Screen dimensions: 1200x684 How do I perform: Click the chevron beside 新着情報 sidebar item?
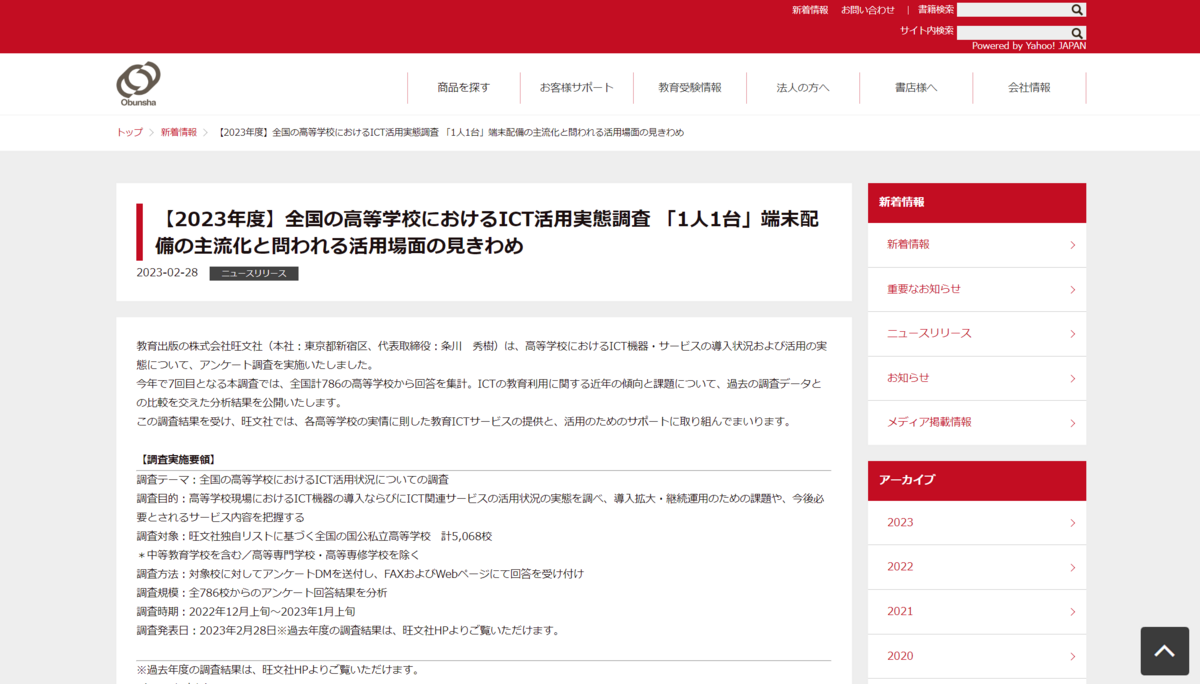coord(1073,245)
